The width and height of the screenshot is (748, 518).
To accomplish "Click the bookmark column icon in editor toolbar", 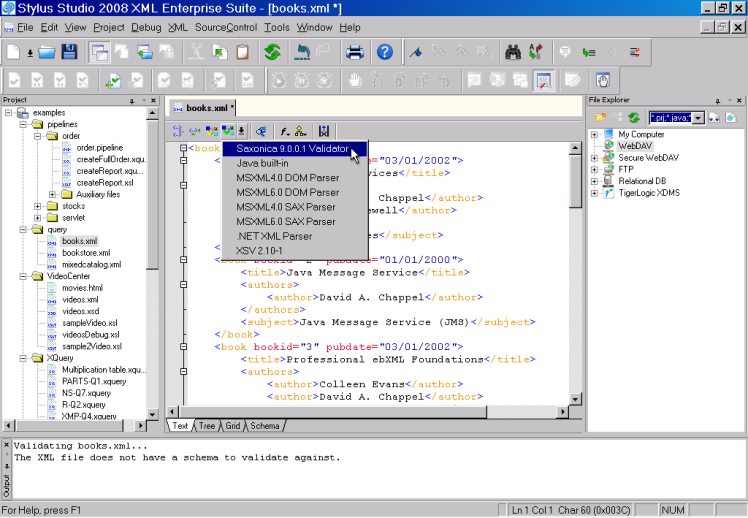I will pyautogui.click(x=324, y=131).
